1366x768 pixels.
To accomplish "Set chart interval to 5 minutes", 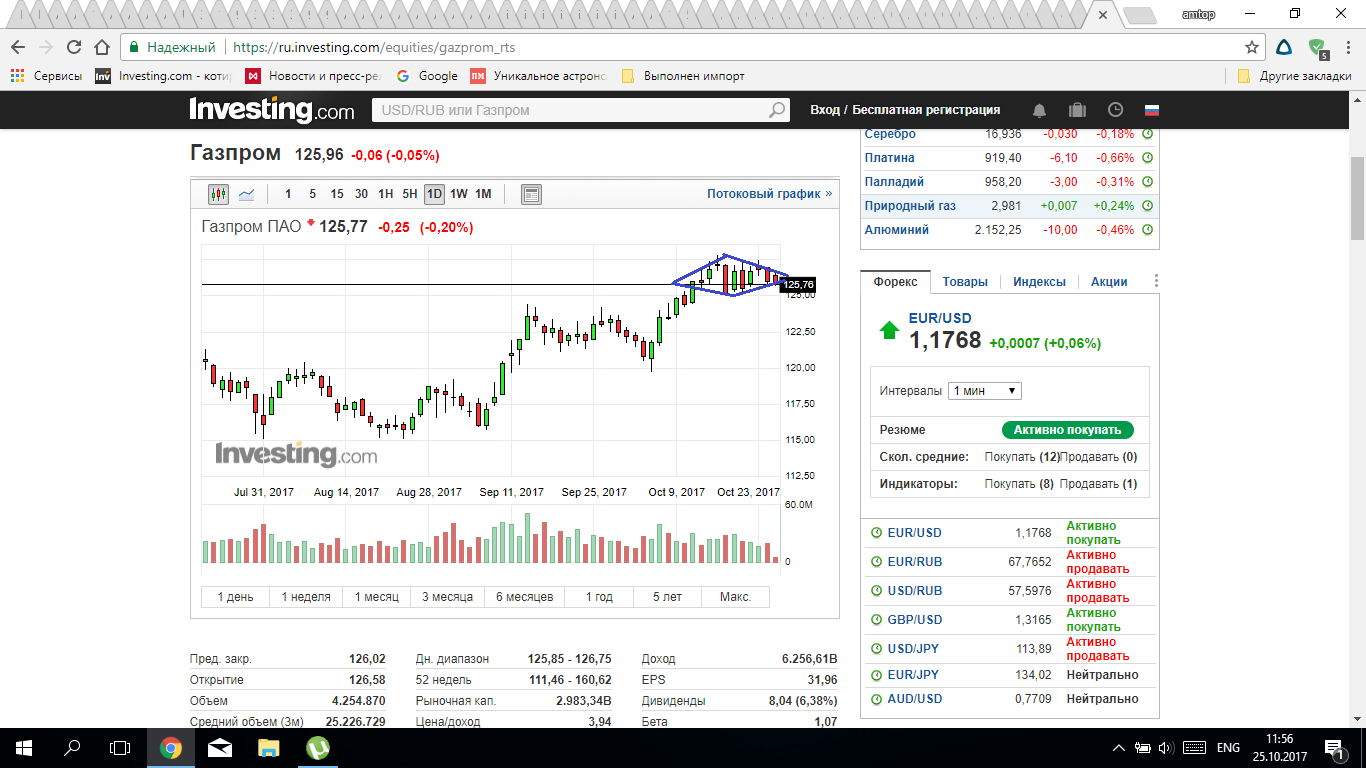I will click(312, 194).
